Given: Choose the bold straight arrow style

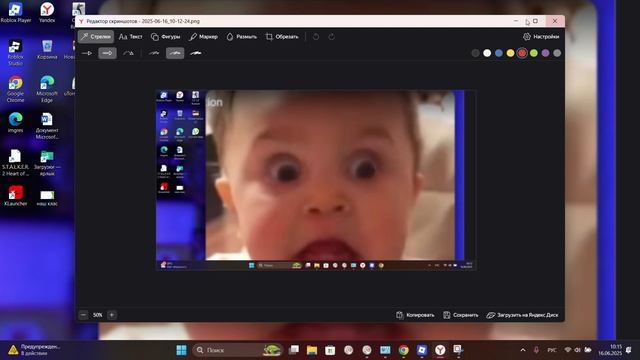Looking at the screenshot, I should pyautogui.click(x=107, y=53).
